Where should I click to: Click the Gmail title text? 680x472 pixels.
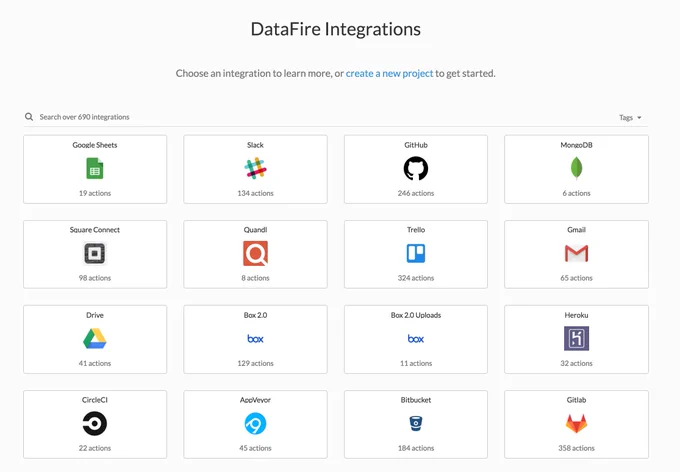click(576, 230)
